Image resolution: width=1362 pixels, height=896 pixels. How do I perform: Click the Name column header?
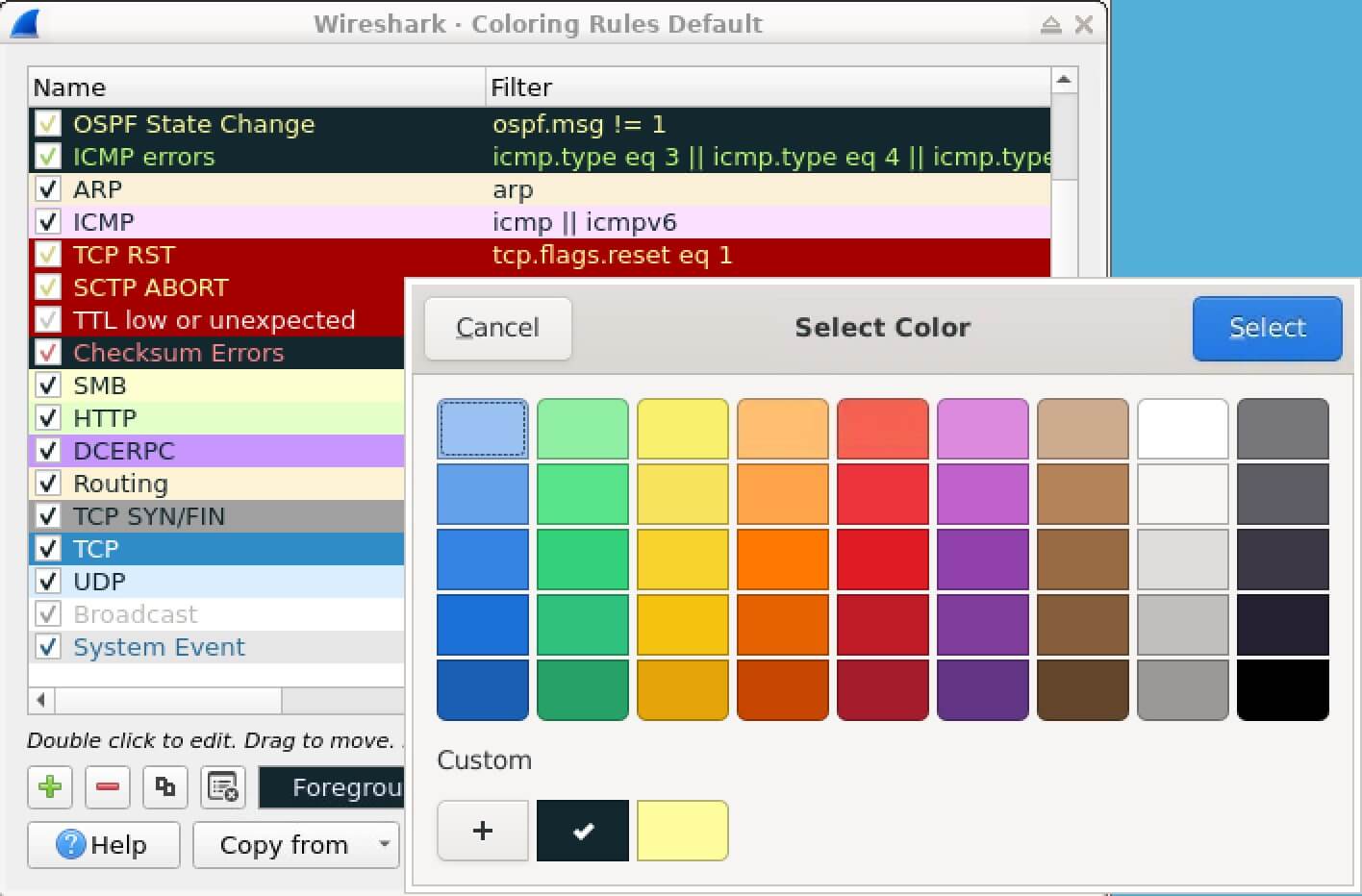tap(257, 87)
